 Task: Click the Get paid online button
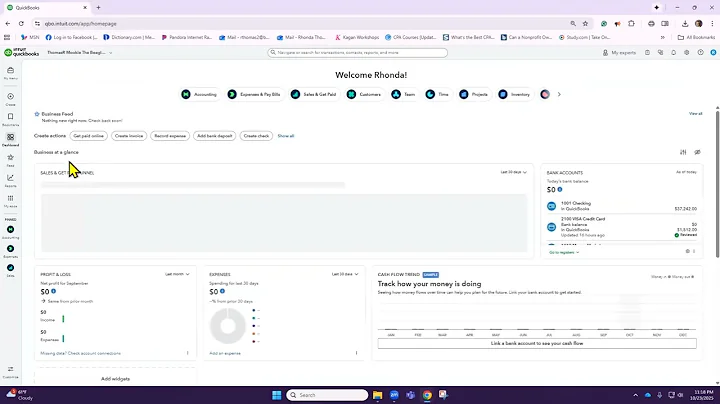[x=89, y=136]
